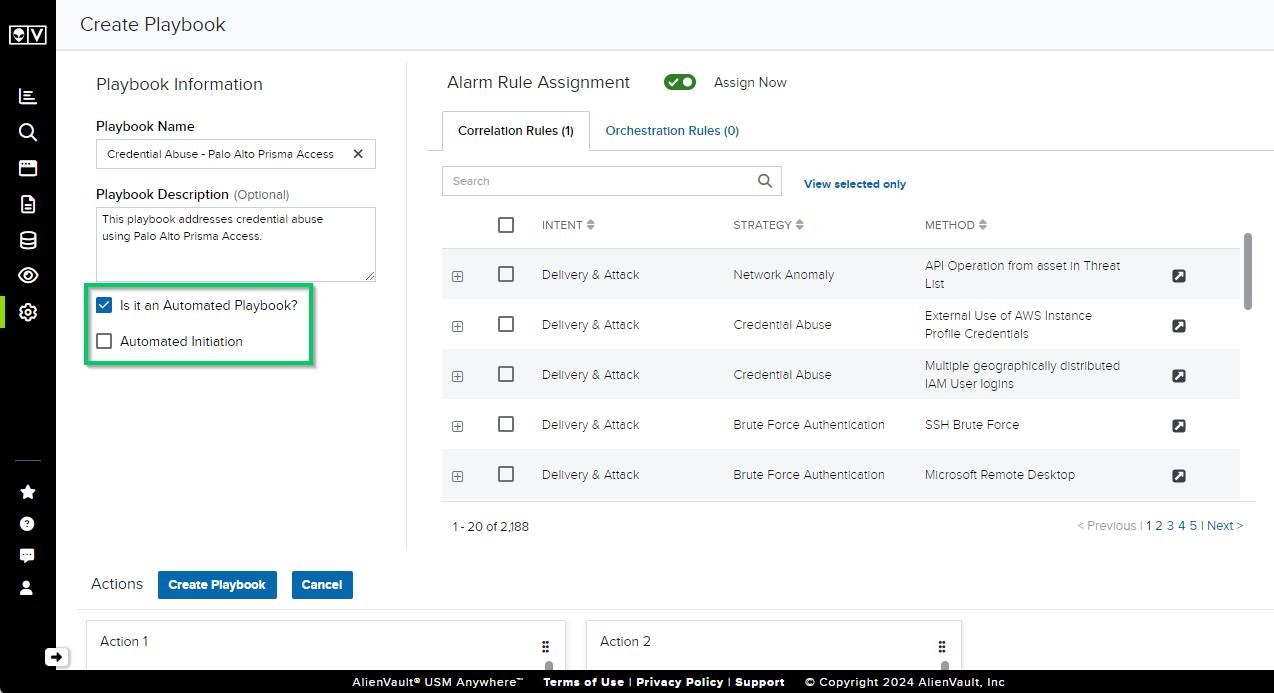1274x693 pixels.
Task: Open the Reports document sidebar icon
Action: tap(28, 204)
